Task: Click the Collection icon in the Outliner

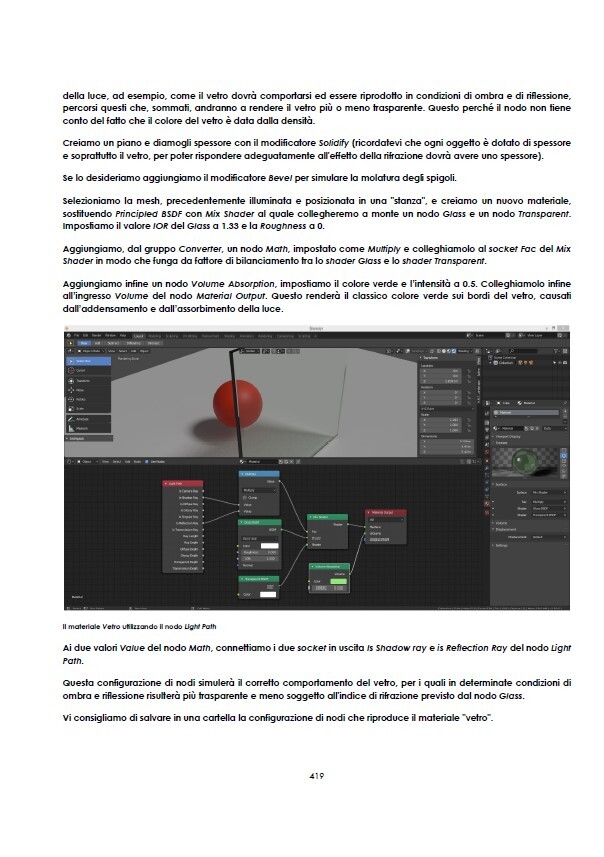Action: 495,362
